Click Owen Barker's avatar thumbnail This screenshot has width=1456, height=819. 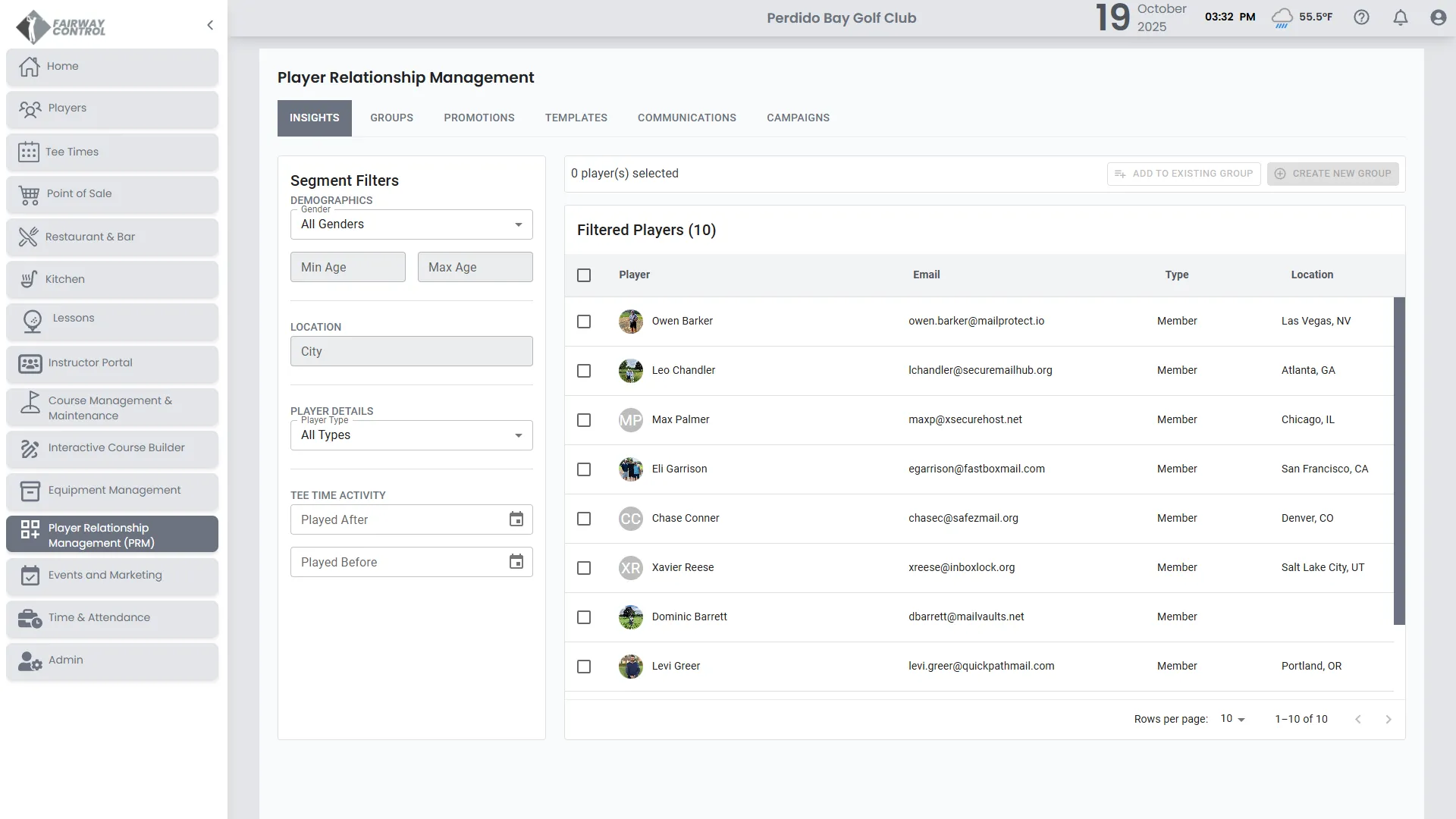pyautogui.click(x=630, y=322)
